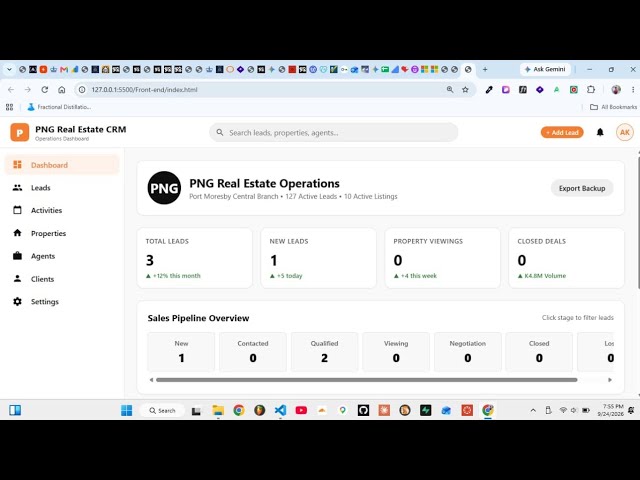The height and width of the screenshot is (480, 640).
Task: Bookmark this page with the star icon
Action: point(465,89)
